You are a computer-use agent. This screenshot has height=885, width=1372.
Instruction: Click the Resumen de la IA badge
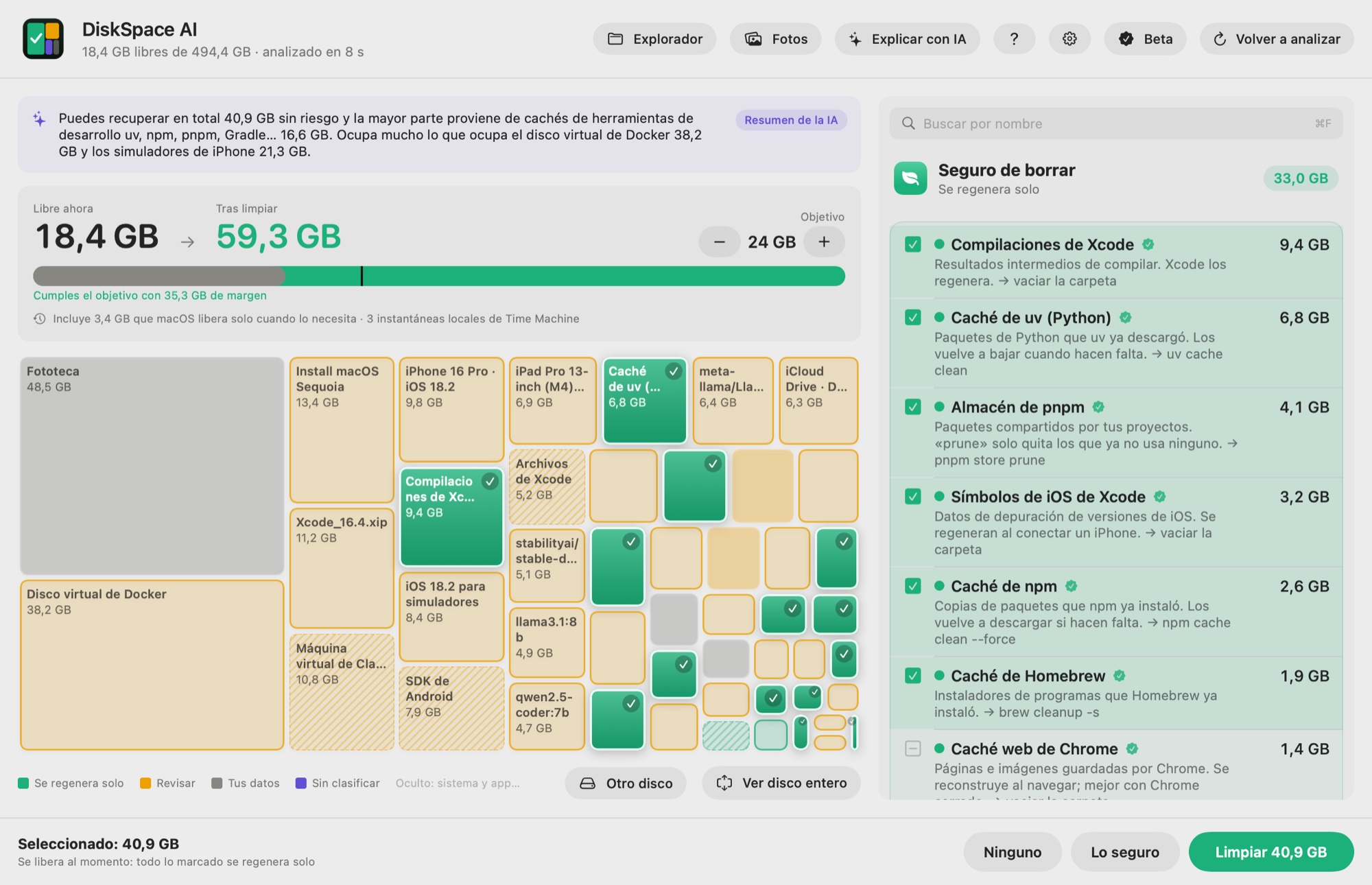tap(791, 120)
